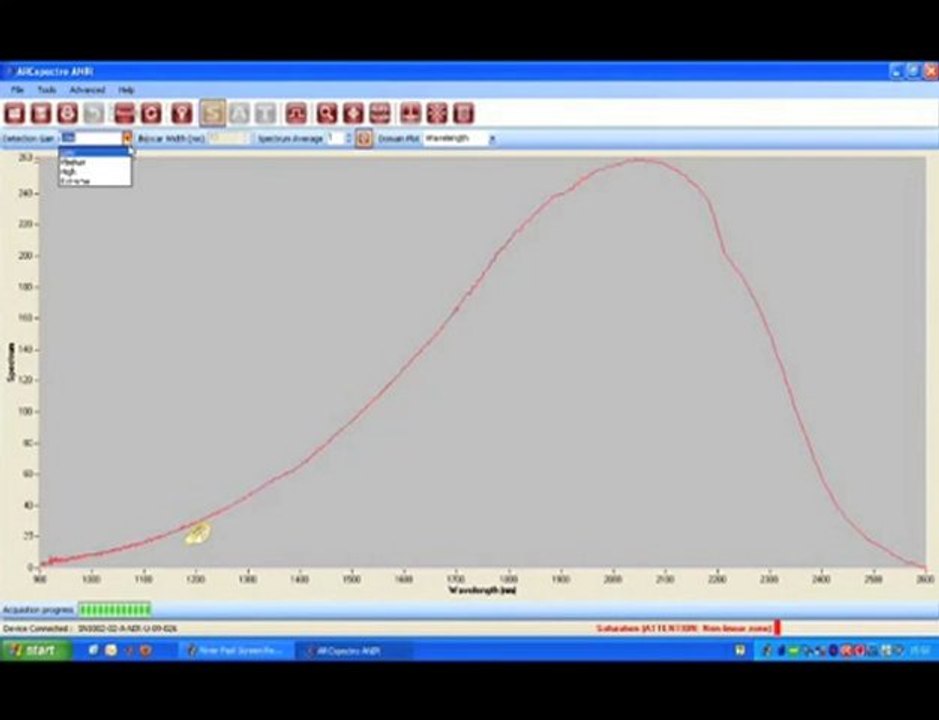Click the fourth, orange quick launch icon

pos(146,650)
